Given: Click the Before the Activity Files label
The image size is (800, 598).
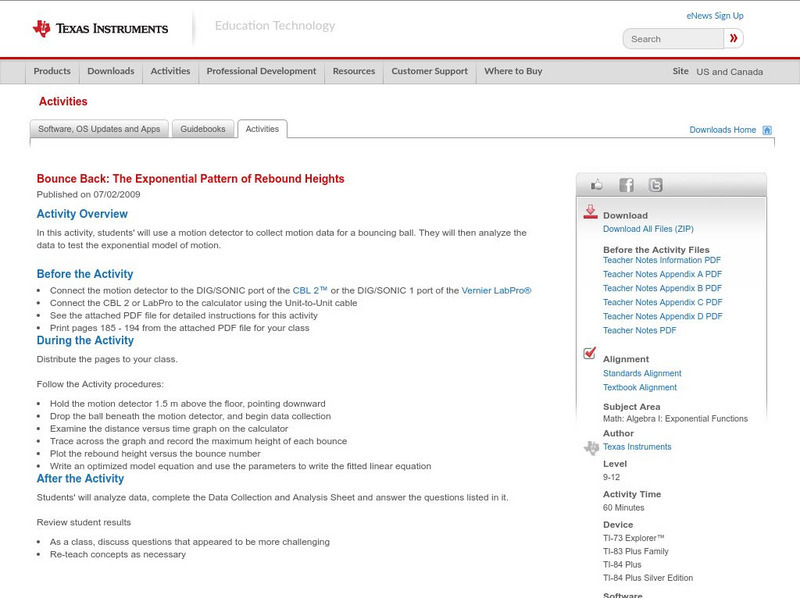Looking at the screenshot, I should [x=656, y=250].
